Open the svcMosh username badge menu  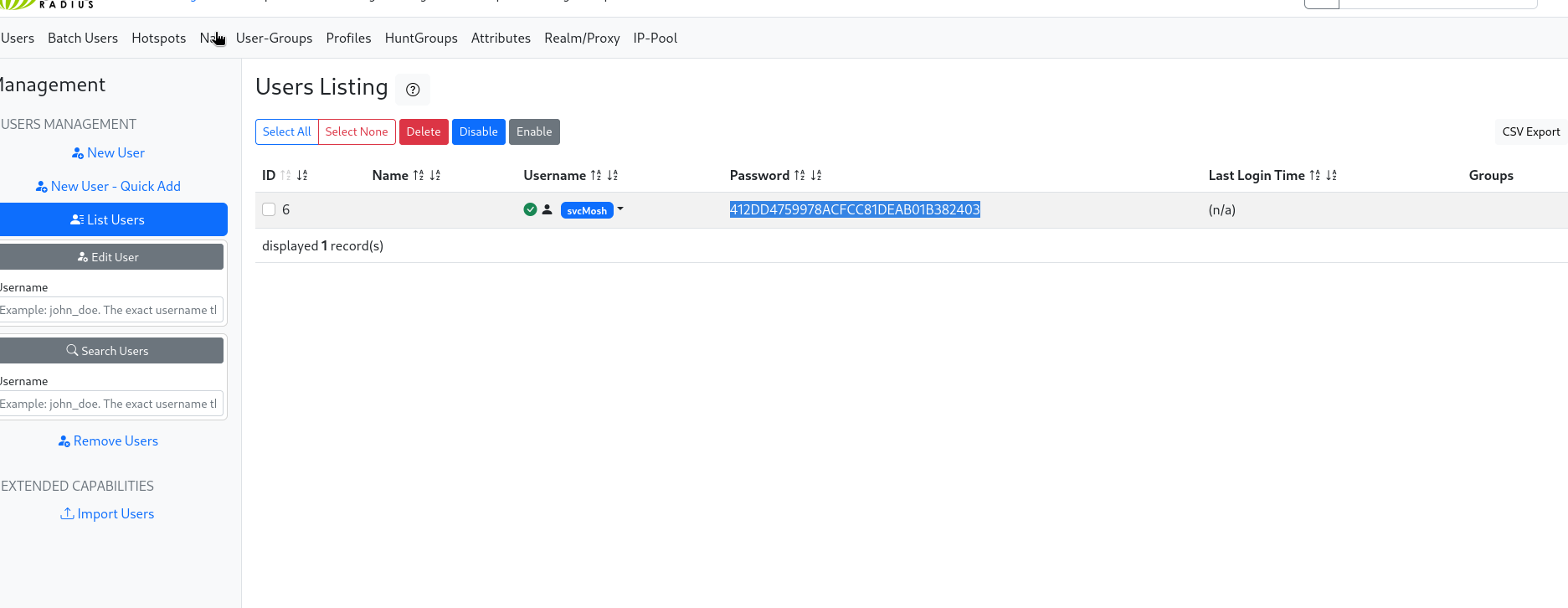pyautogui.click(x=587, y=210)
